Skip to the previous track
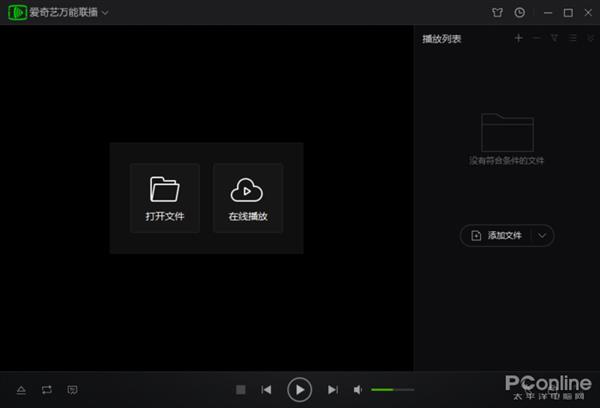Viewport: 600px width, 408px height. point(266,389)
